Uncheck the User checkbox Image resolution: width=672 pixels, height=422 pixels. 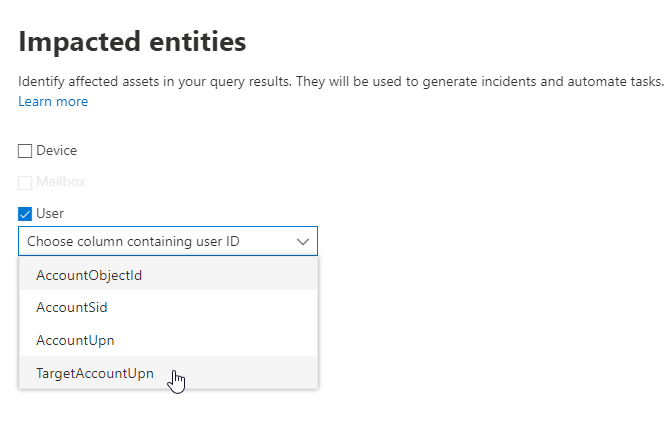[25, 213]
